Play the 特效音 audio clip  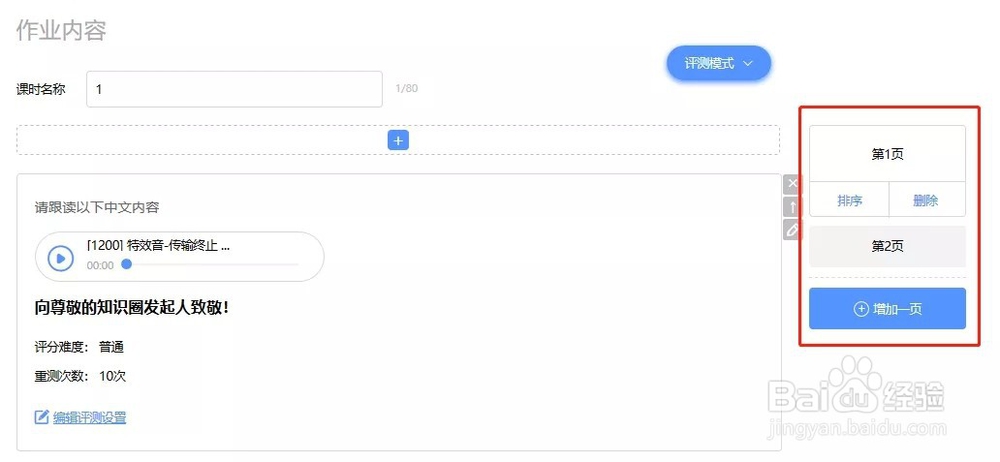(61, 257)
